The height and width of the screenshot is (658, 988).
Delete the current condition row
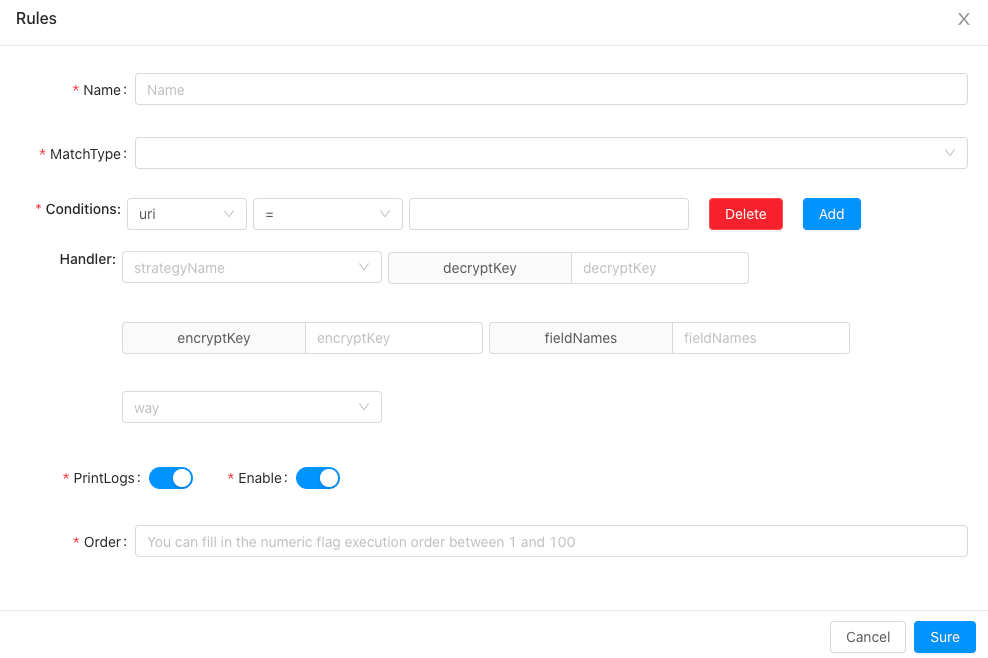(x=745, y=213)
